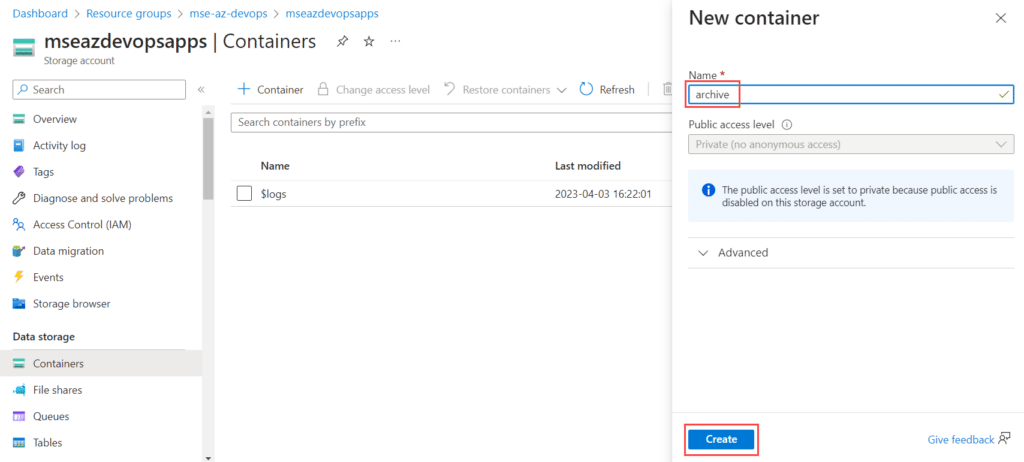Click Search containers by prefix field
Screen dimensions: 1024x462
[452, 122]
